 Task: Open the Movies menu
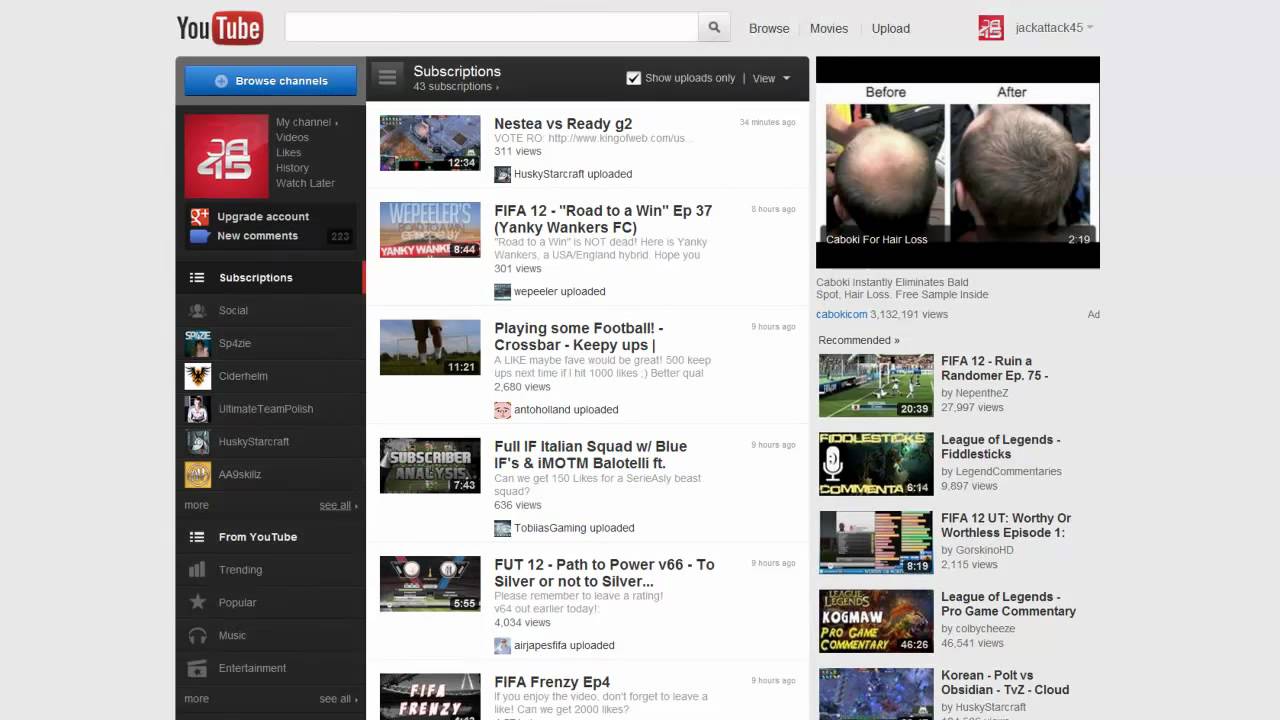[829, 28]
